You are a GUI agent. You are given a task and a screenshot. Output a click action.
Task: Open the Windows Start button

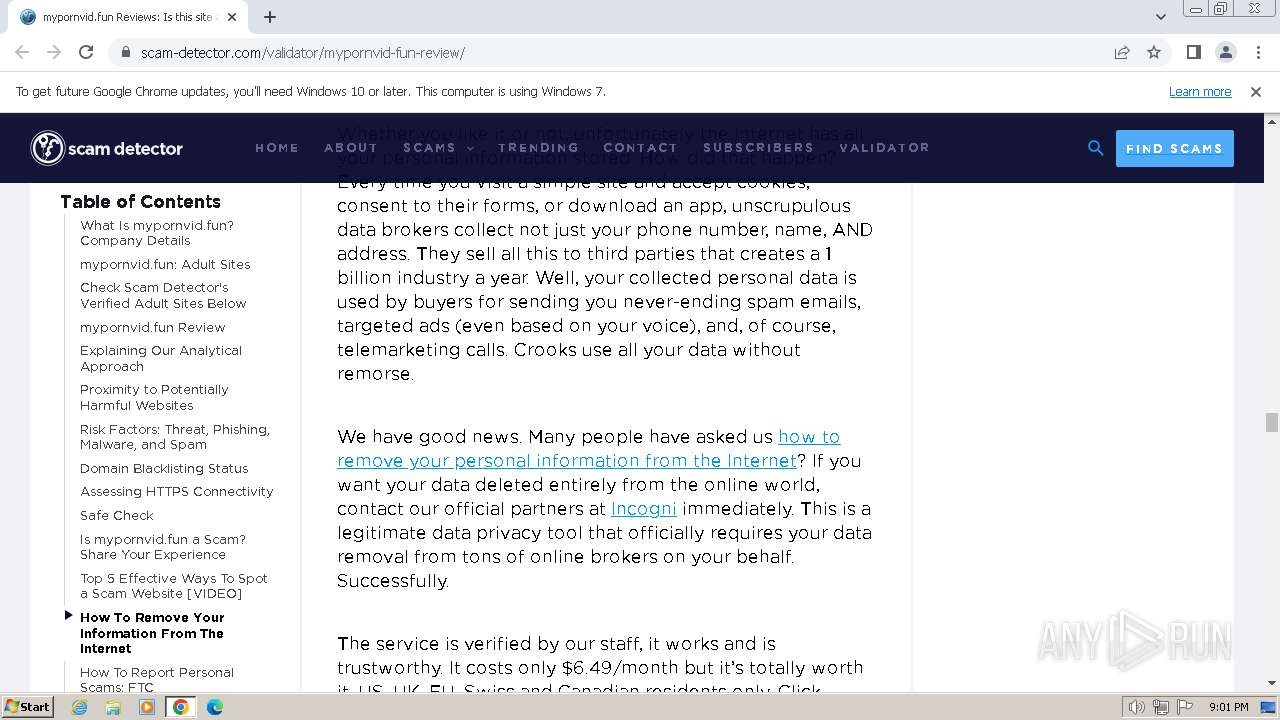[27, 707]
